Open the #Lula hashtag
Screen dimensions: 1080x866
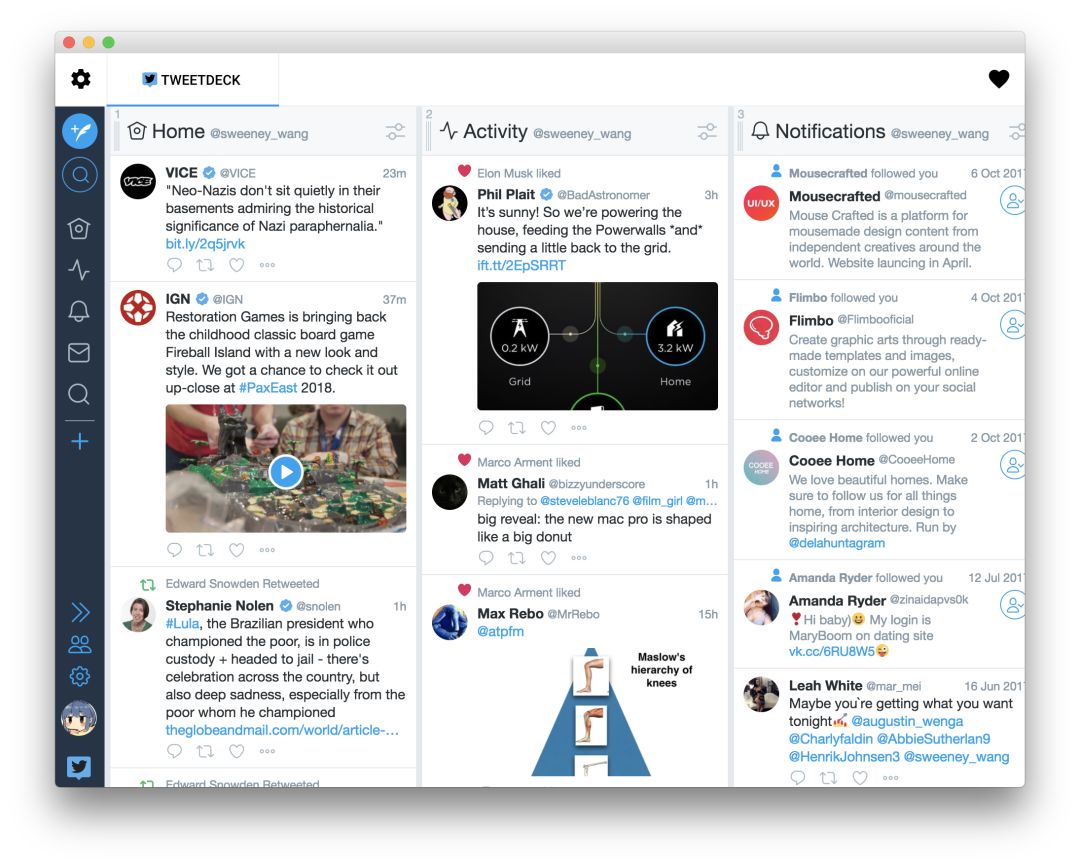coord(182,623)
